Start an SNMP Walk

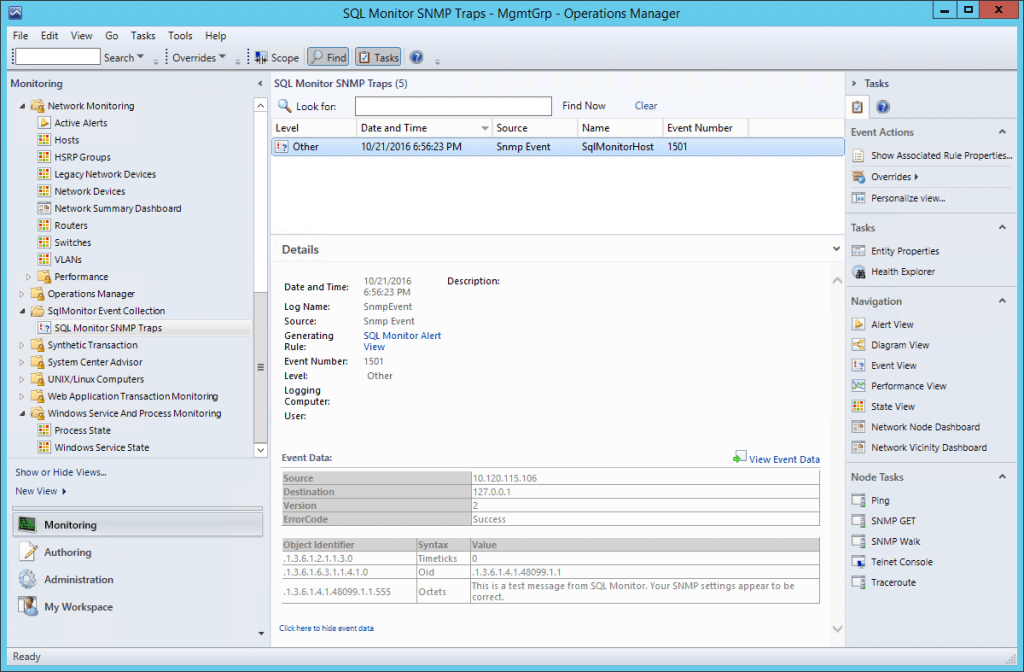pyautogui.click(x=895, y=541)
